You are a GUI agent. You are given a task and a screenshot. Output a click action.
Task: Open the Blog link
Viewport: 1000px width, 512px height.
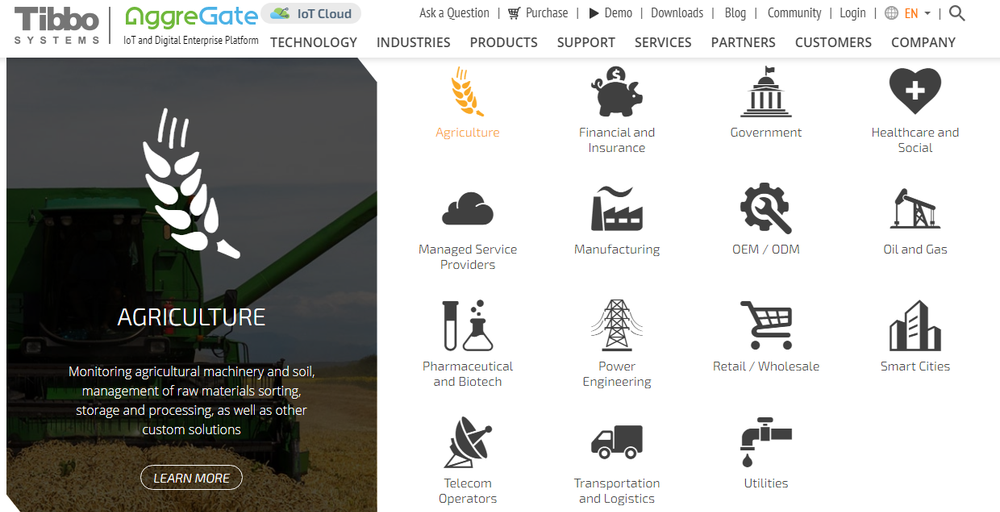coord(735,13)
